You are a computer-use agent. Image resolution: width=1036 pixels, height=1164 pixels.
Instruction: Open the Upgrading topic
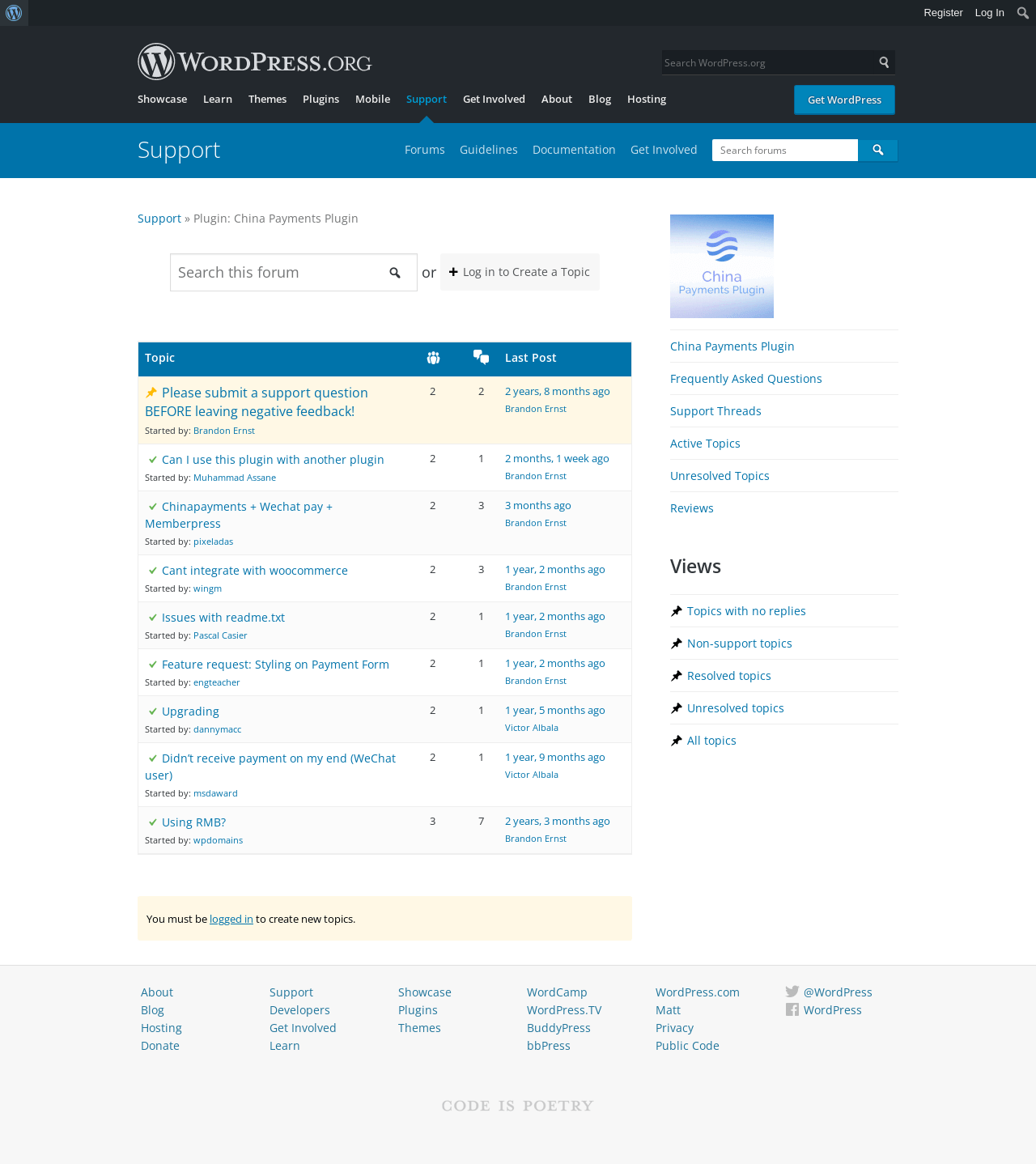click(x=190, y=712)
